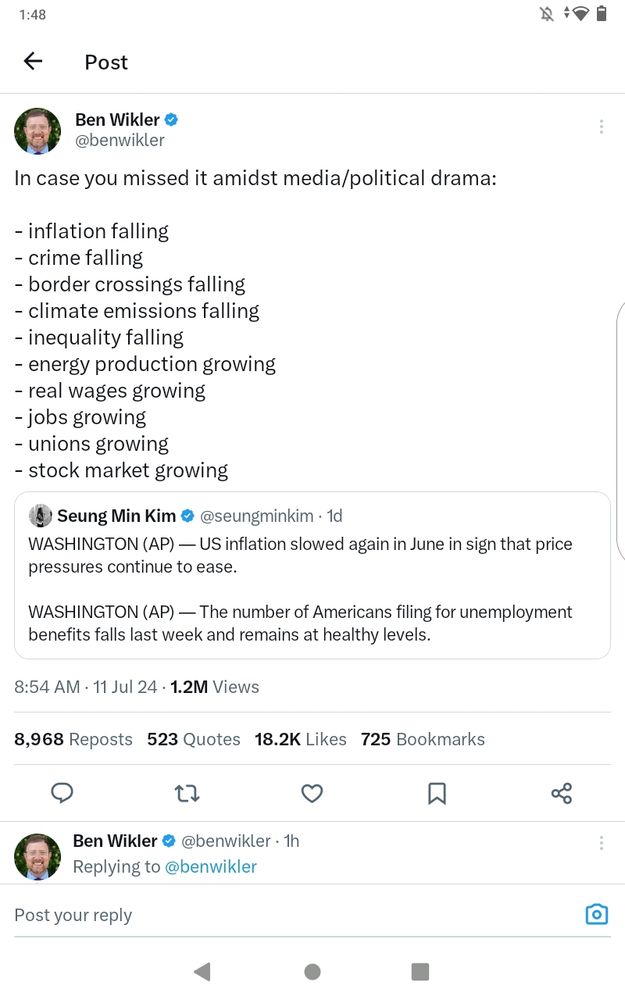Open more options on reply post
Screen dimensions: 625x1000
[601, 843]
